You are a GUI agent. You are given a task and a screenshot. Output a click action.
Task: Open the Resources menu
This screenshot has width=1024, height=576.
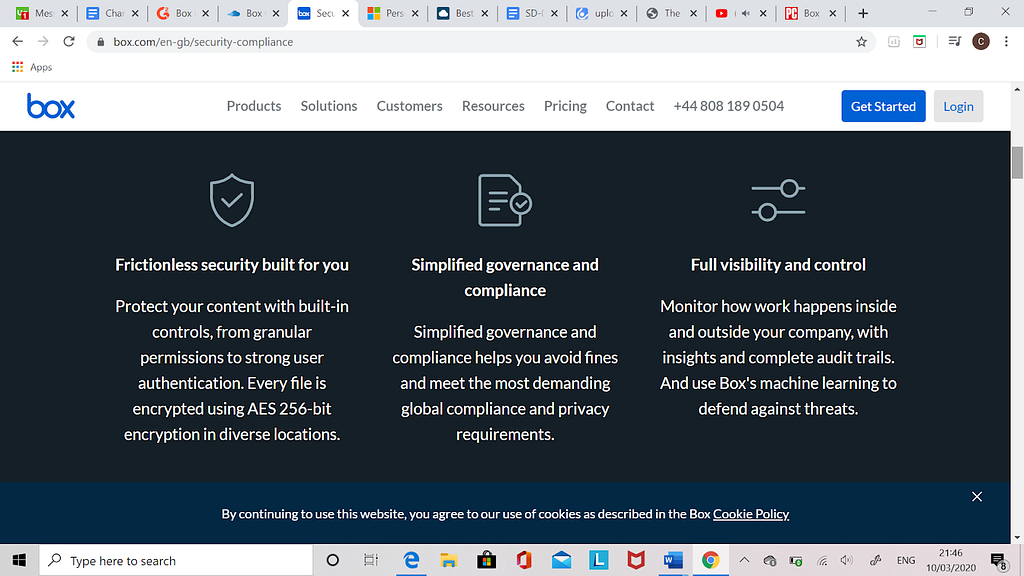(493, 106)
